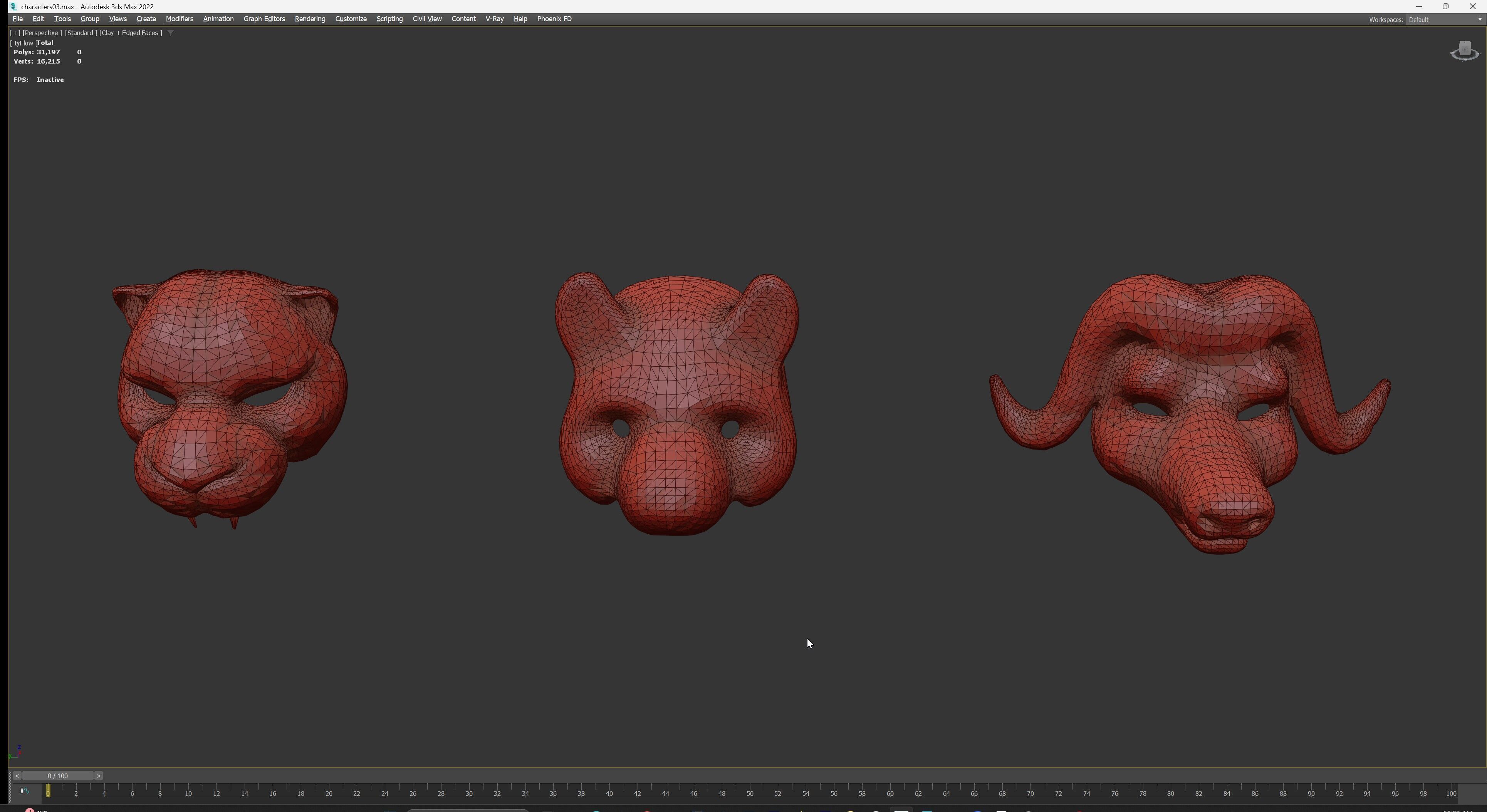Image resolution: width=1487 pixels, height=812 pixels.
Task: Click the 0 / 100 time slider
Action: click(x=58, y=776)
